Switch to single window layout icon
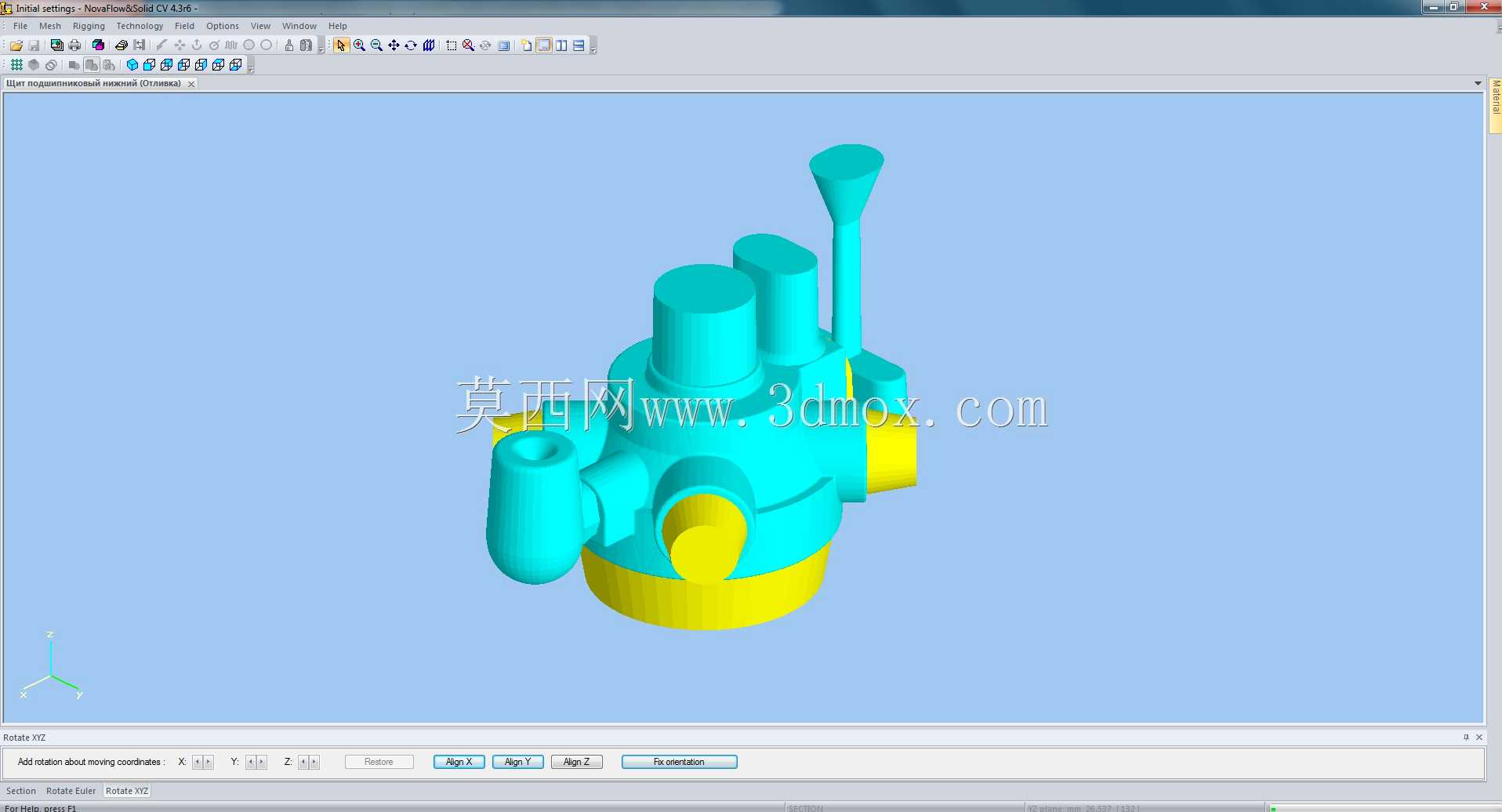Screen dimensions: 1502x812 tap(544, 45)
